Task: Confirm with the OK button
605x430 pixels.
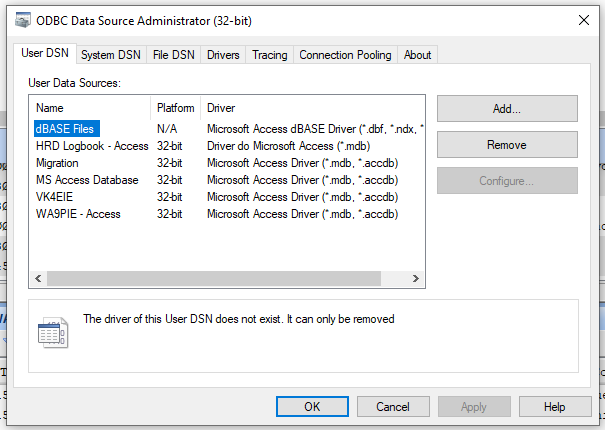Action: pos(312,406)
